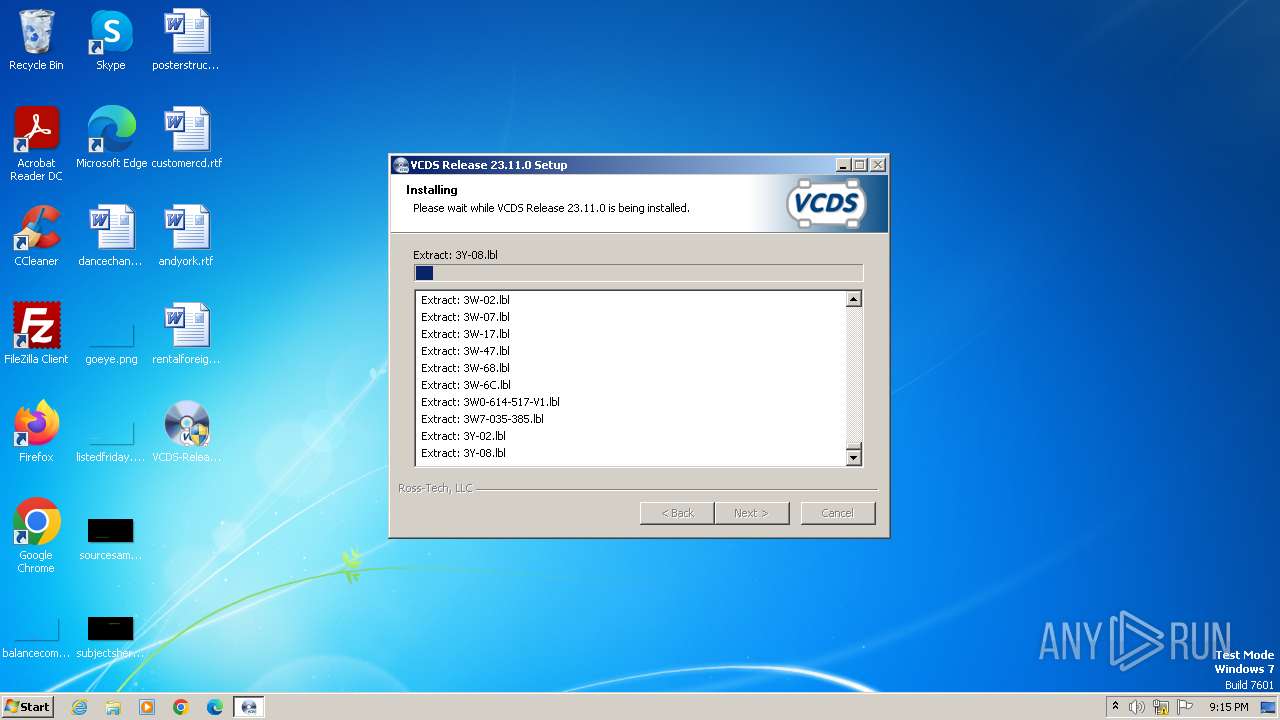
Task: Click the log list scroll-up arrow
Action: point(853,299)
